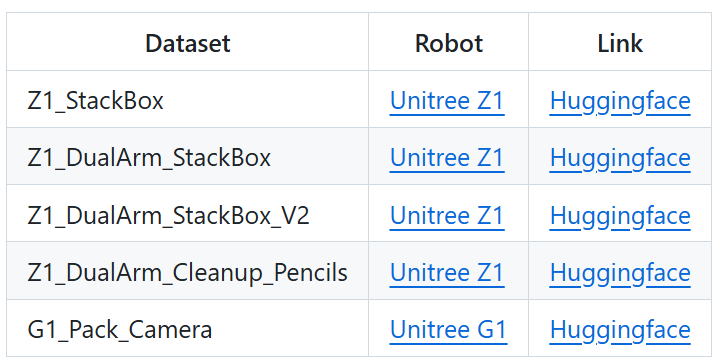This screenshot has width=719, height=364.
Task: Open Unitree Z1 link for Z1_StackBox
Action: [x=447, y=101]
